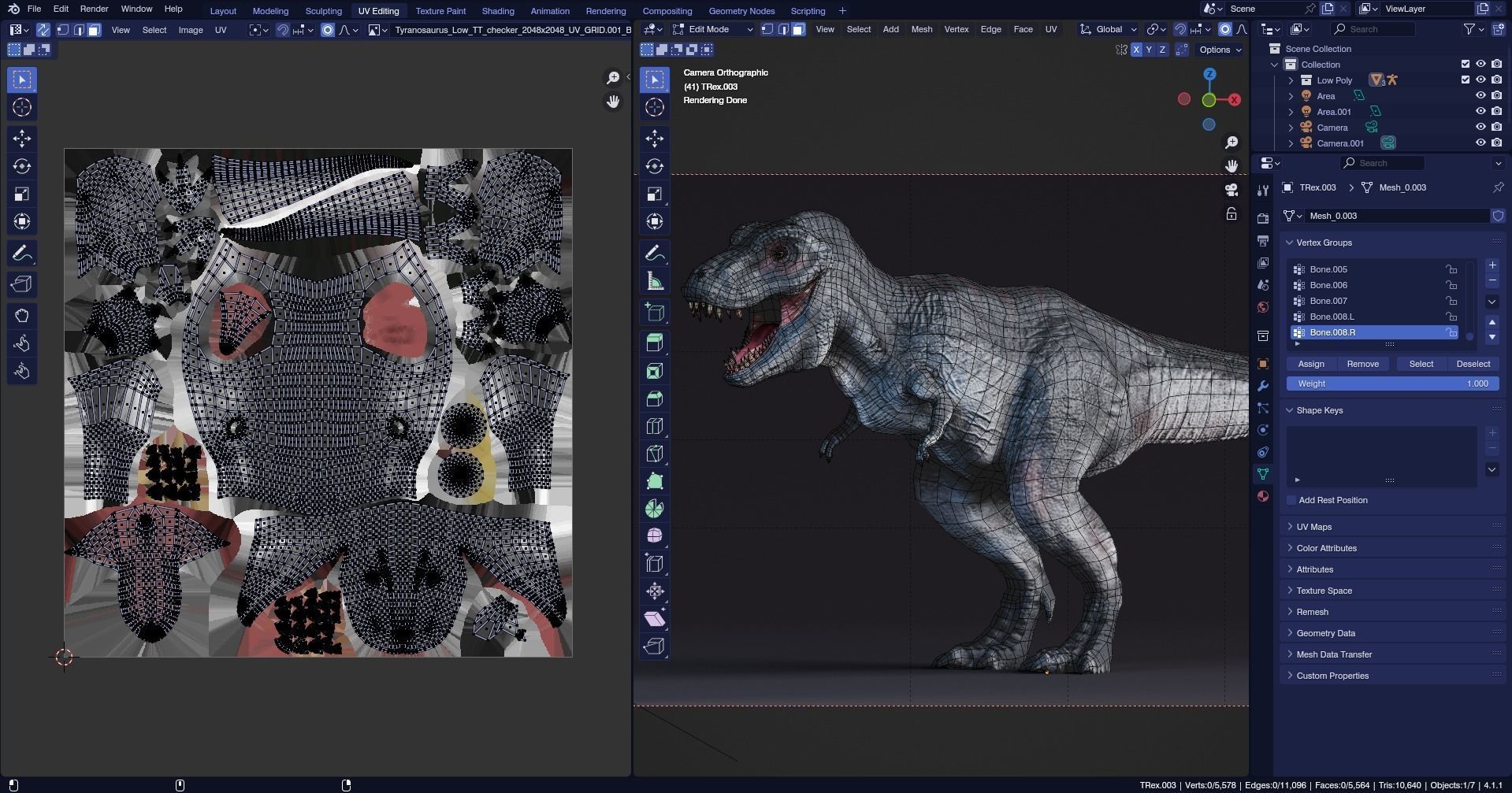Select the Bevel tool in the 3D viewport
Screen dimensions: 1512x793
tap(655, 398)
